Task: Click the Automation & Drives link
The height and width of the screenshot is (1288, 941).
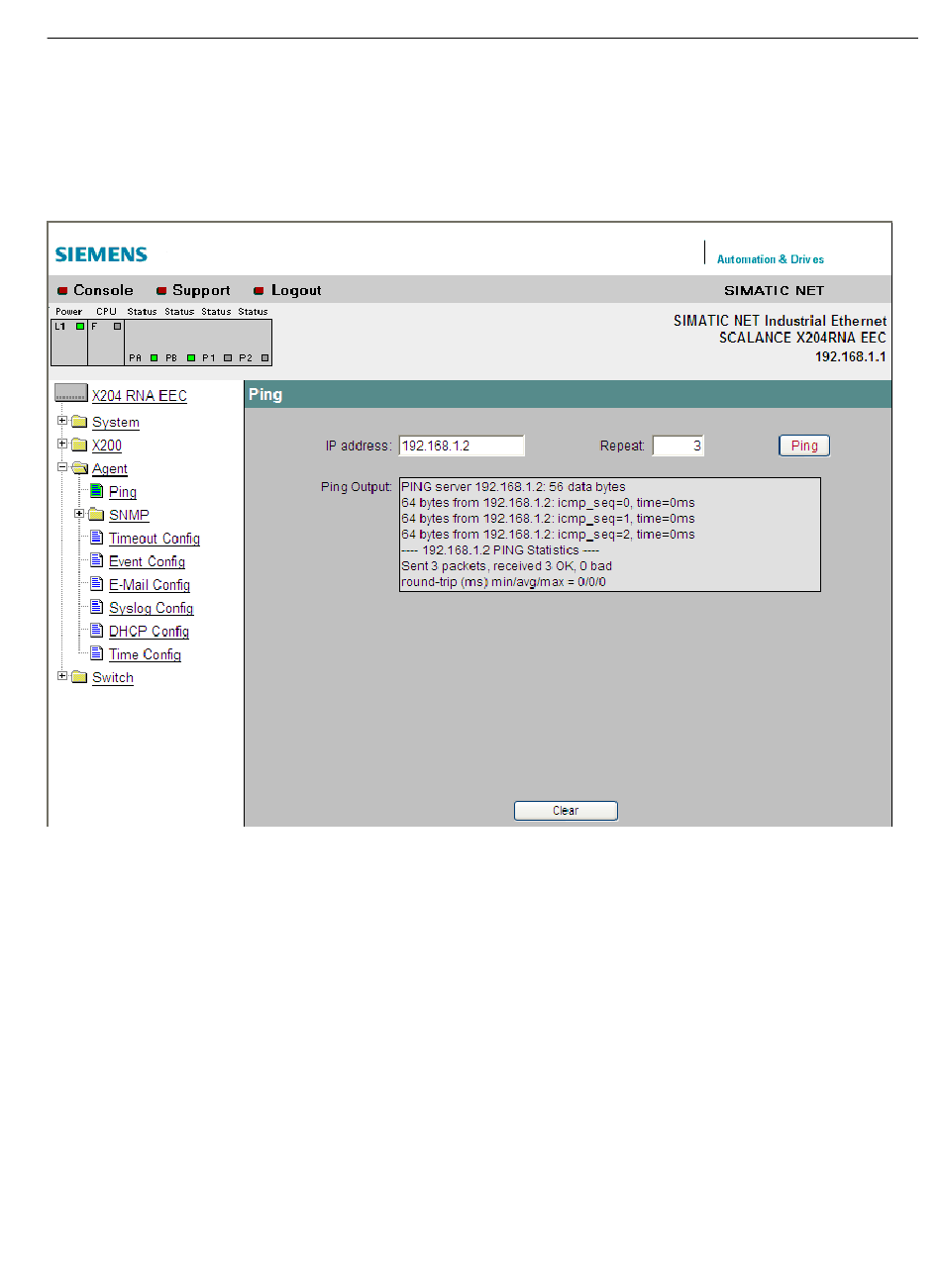Action: (771, 259)
